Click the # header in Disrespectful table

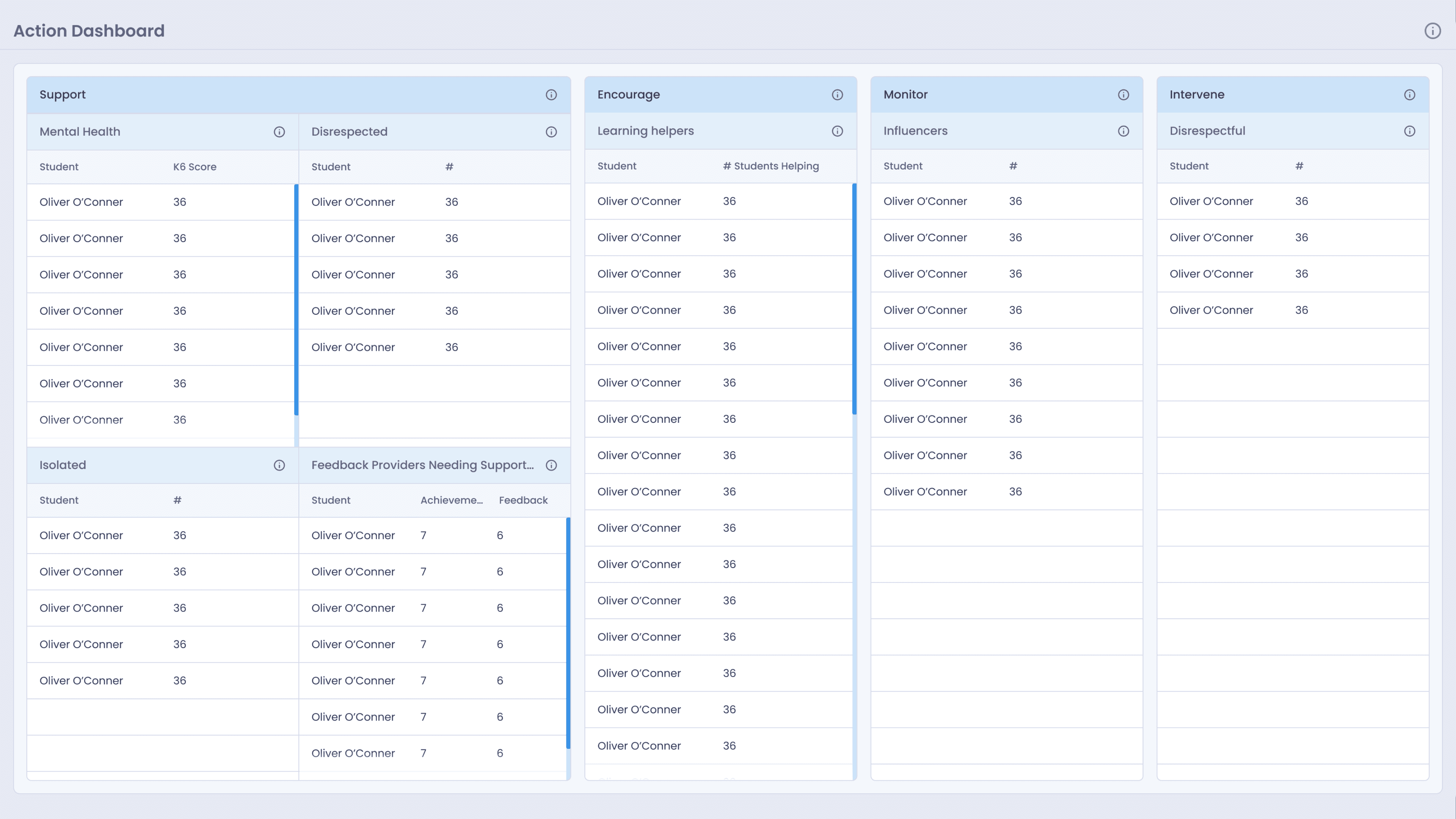[1299, 166]
